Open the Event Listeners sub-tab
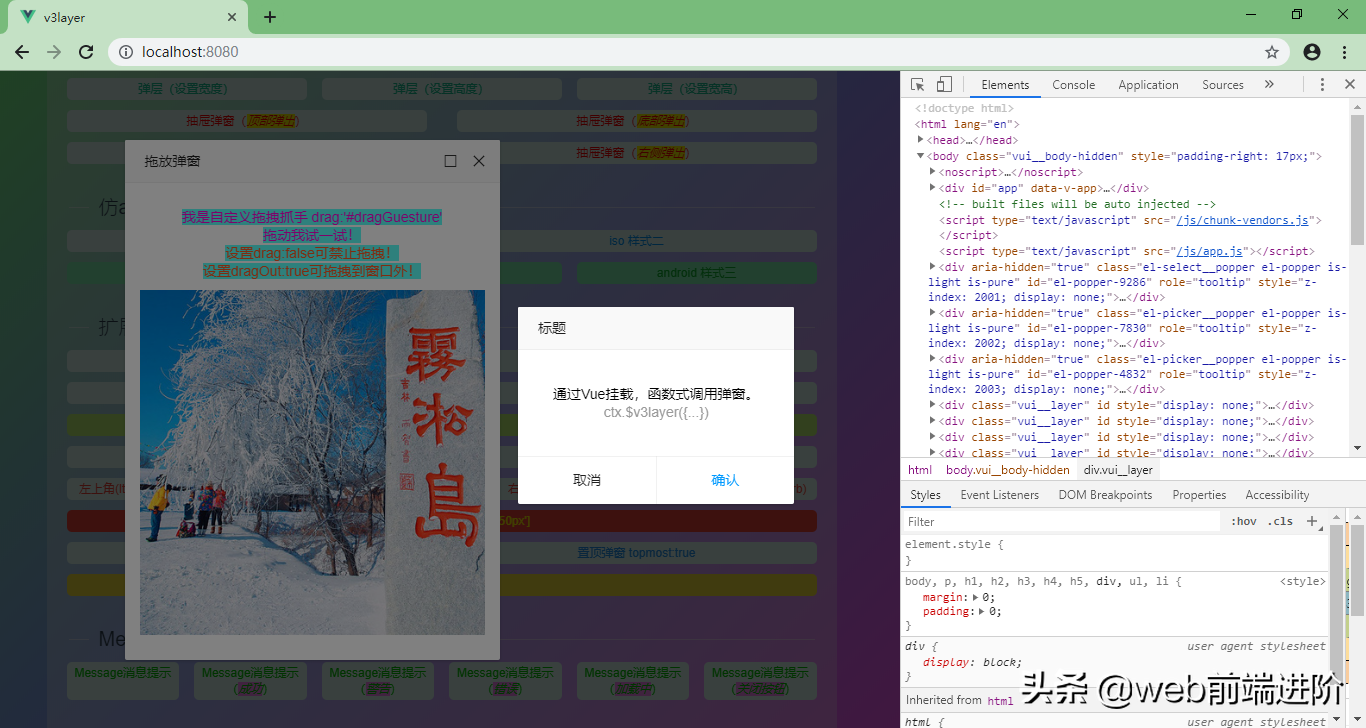This screenshot has height=728, width=1366. click(x=999, y=495)
